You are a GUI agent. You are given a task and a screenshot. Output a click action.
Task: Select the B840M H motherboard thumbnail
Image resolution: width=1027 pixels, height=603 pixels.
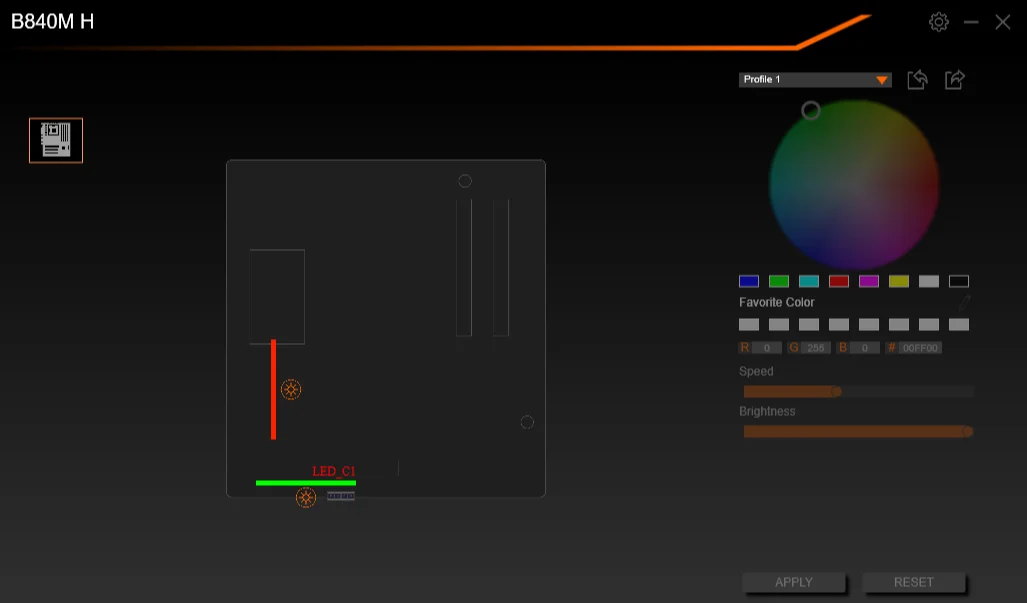coord(56,140)
